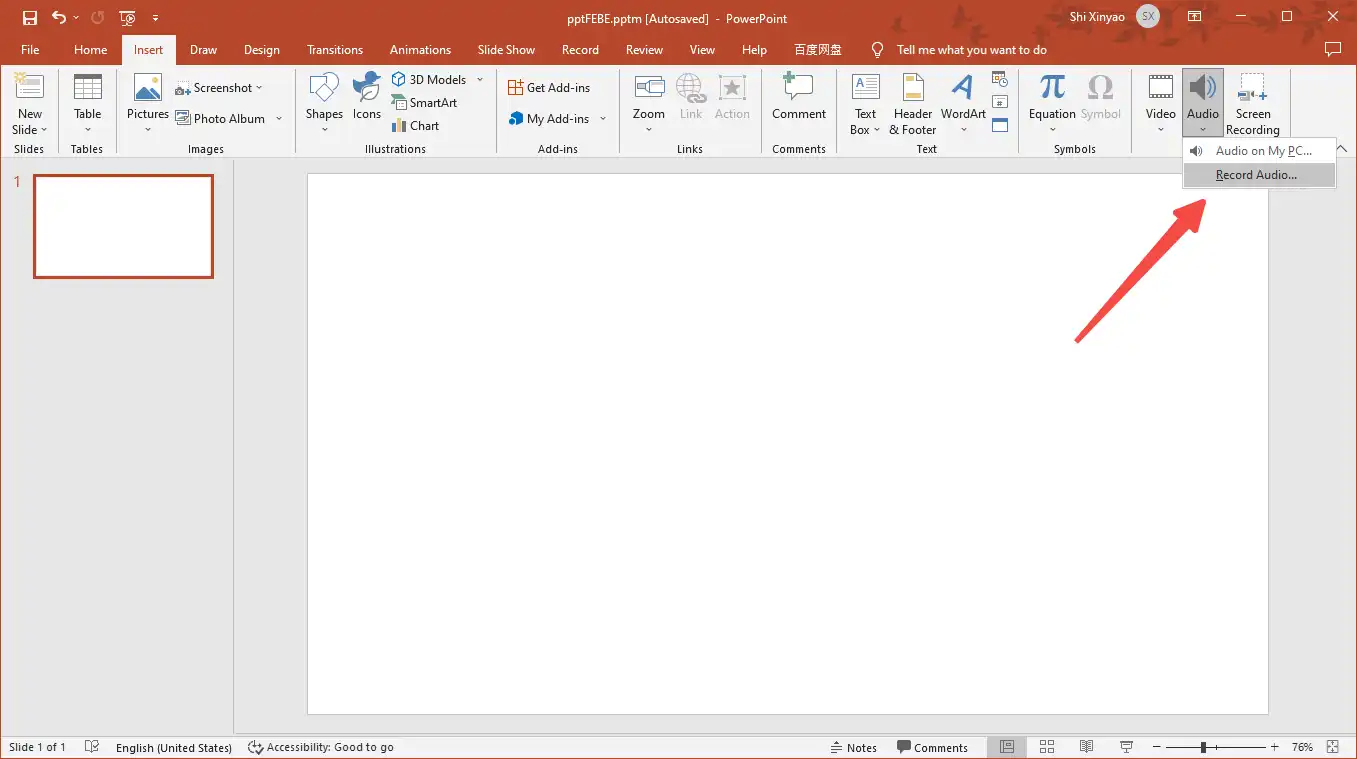The height and width of the screenshot is (759, 1357).
Task: Switch to the Home tab
Action: click(x=90, y=50)
